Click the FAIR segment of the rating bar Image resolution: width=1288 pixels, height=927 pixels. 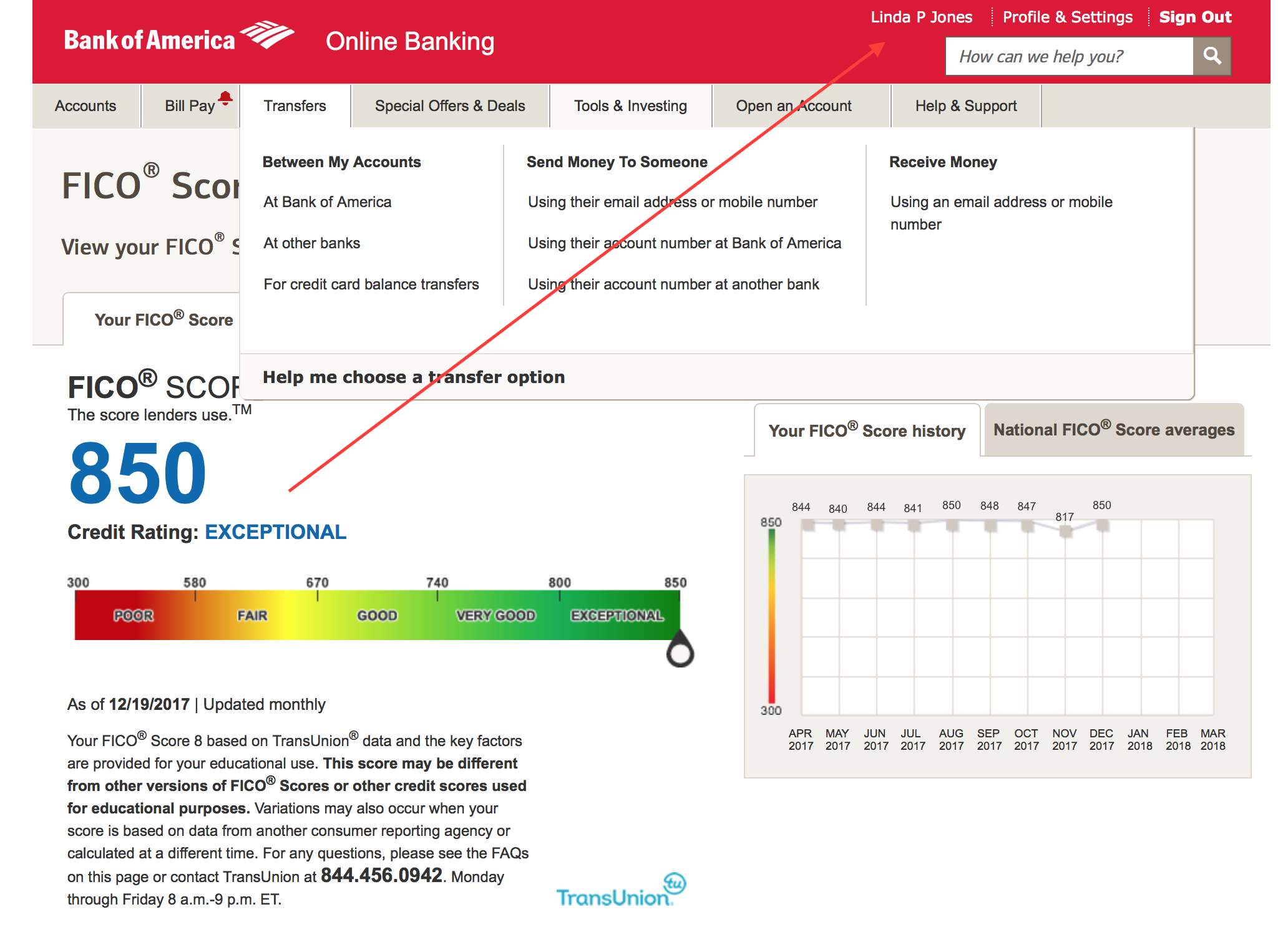pos(256,615)
